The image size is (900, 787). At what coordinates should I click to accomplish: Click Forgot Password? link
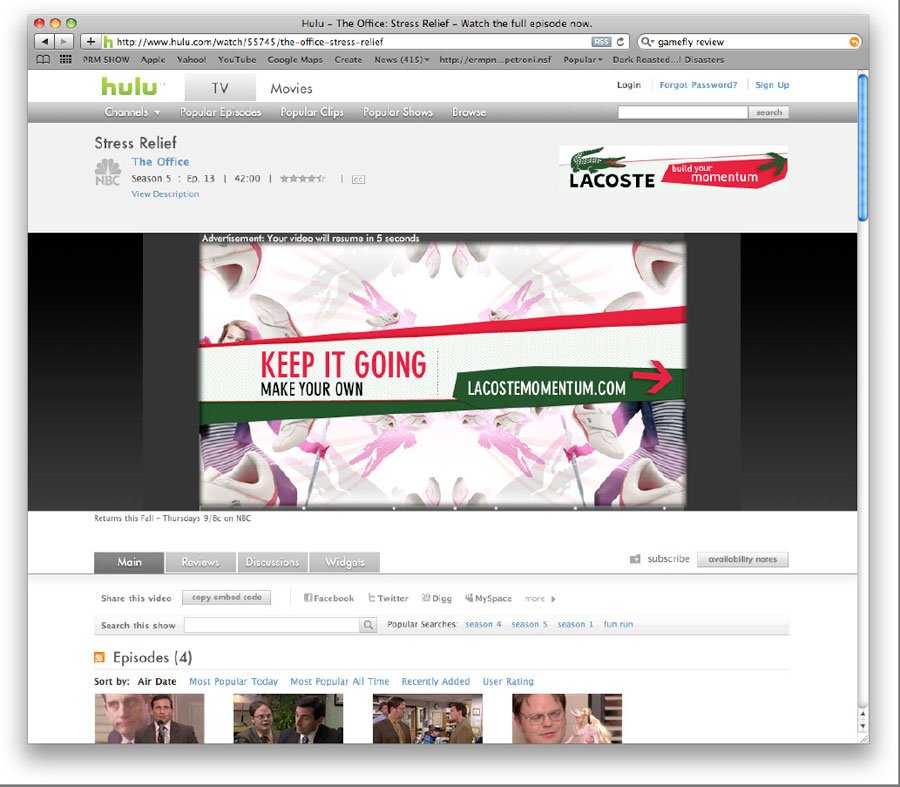(x=698, y=85)
